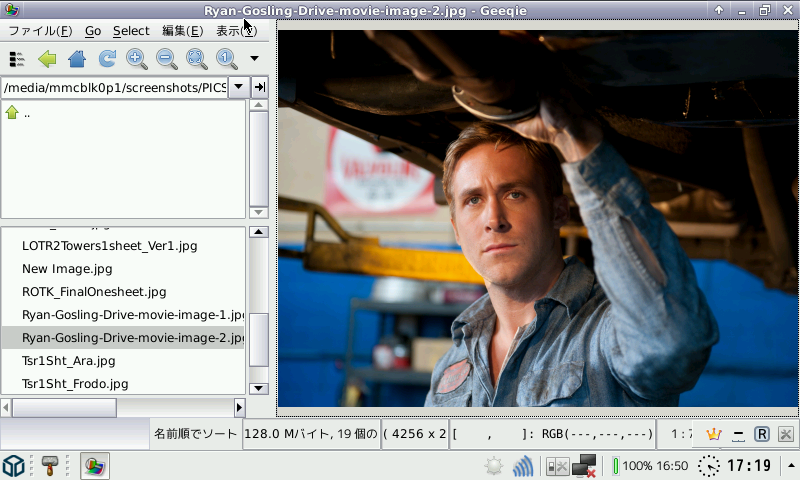Set zoom 1:1 with the magnifier icon

tap(227, 59)
